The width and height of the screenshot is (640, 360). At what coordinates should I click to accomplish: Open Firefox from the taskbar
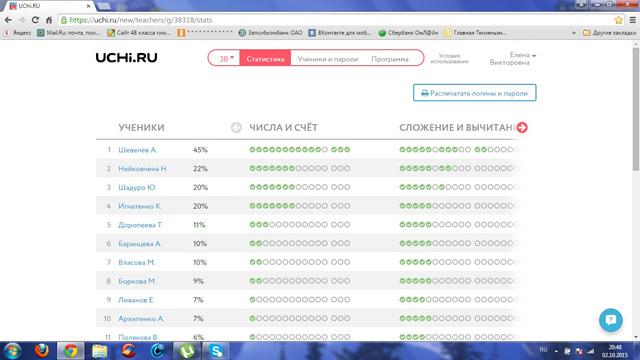(x=41, y=351)
